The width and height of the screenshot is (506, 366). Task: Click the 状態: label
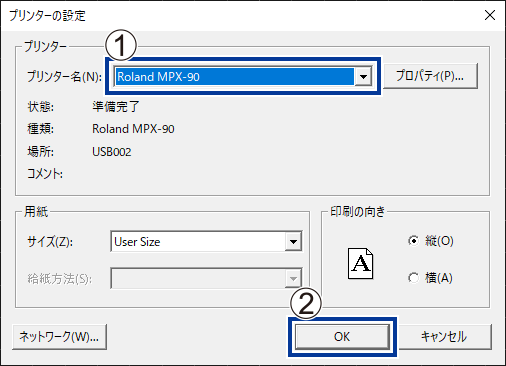click(x=40, y=107)
